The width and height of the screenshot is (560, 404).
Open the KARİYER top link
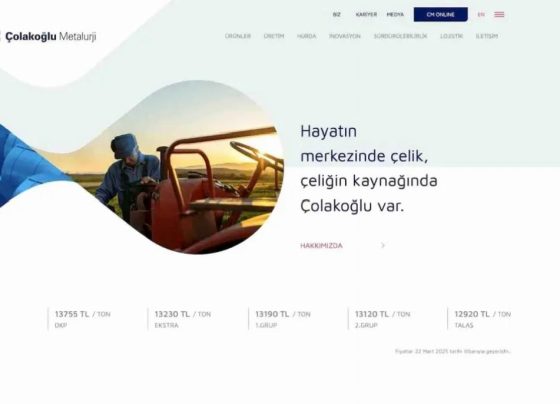click(366, 15)
